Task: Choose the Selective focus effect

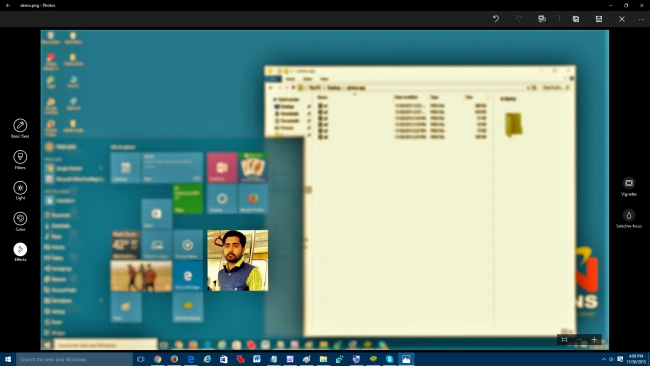Action: click(x=628, y=218)
